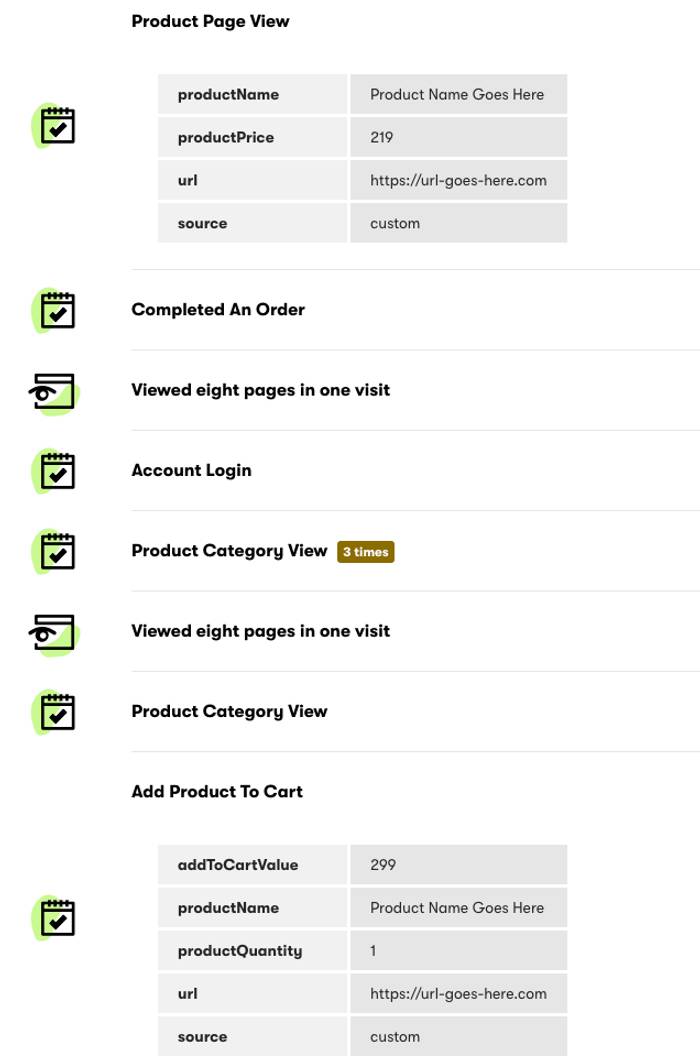Click the calendar icon for Product Category View without a badge

(57, 712)
